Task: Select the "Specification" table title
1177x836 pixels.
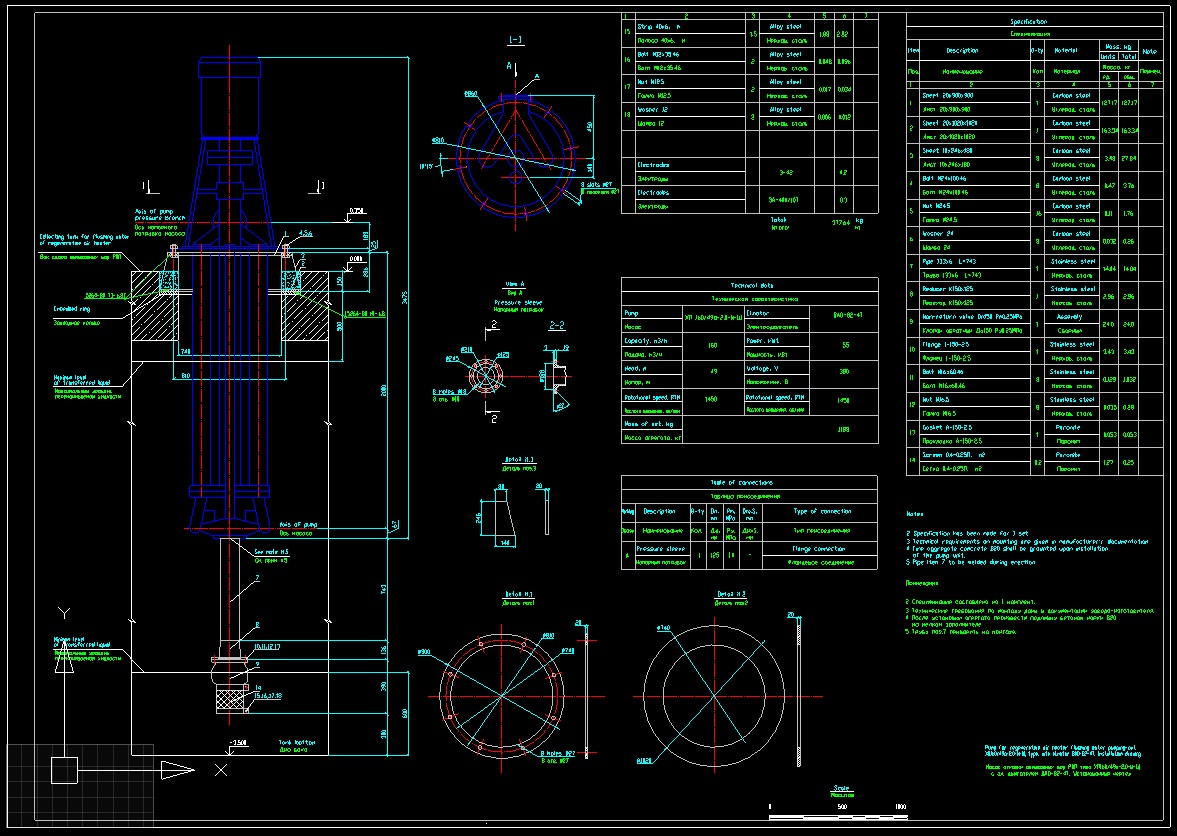Action: click(1028, 22)
